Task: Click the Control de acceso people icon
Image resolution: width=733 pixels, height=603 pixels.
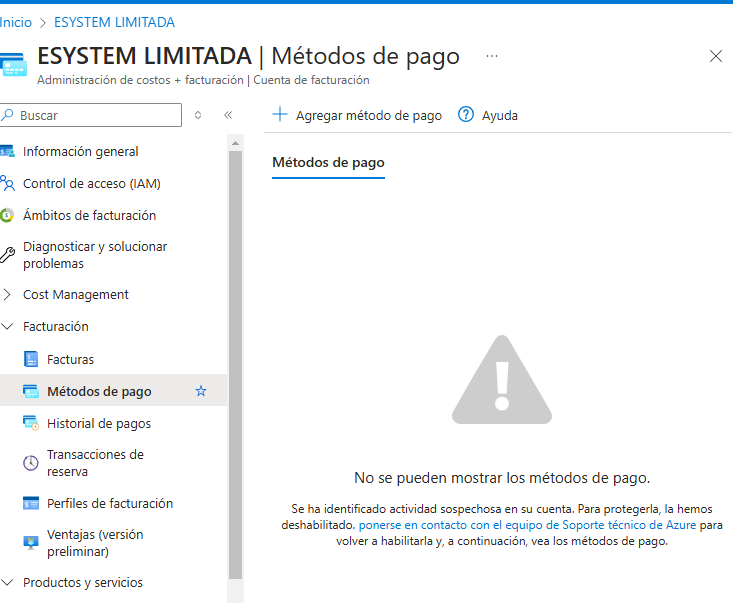Action: coord(7,183)
